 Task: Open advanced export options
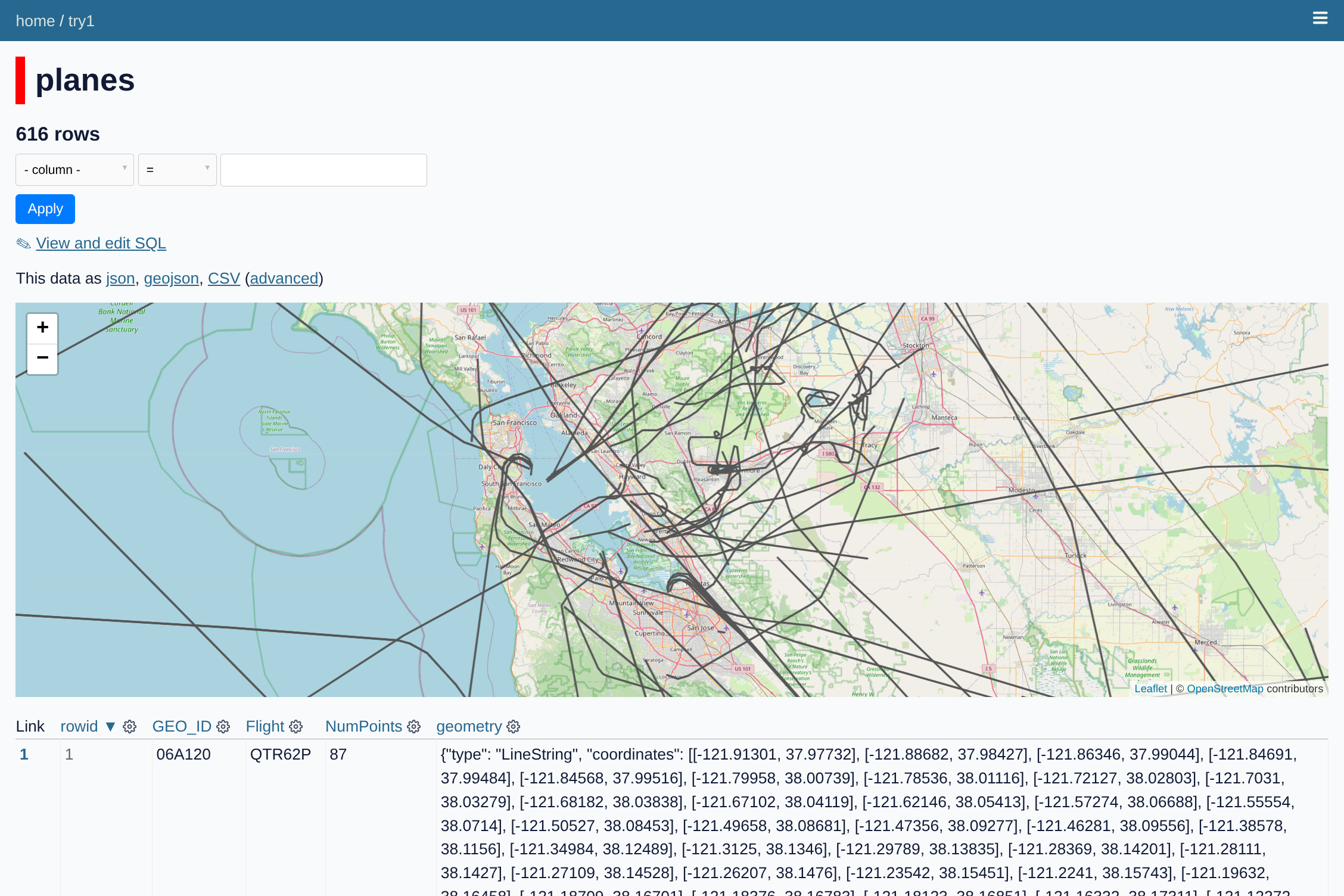click(284, 279)
